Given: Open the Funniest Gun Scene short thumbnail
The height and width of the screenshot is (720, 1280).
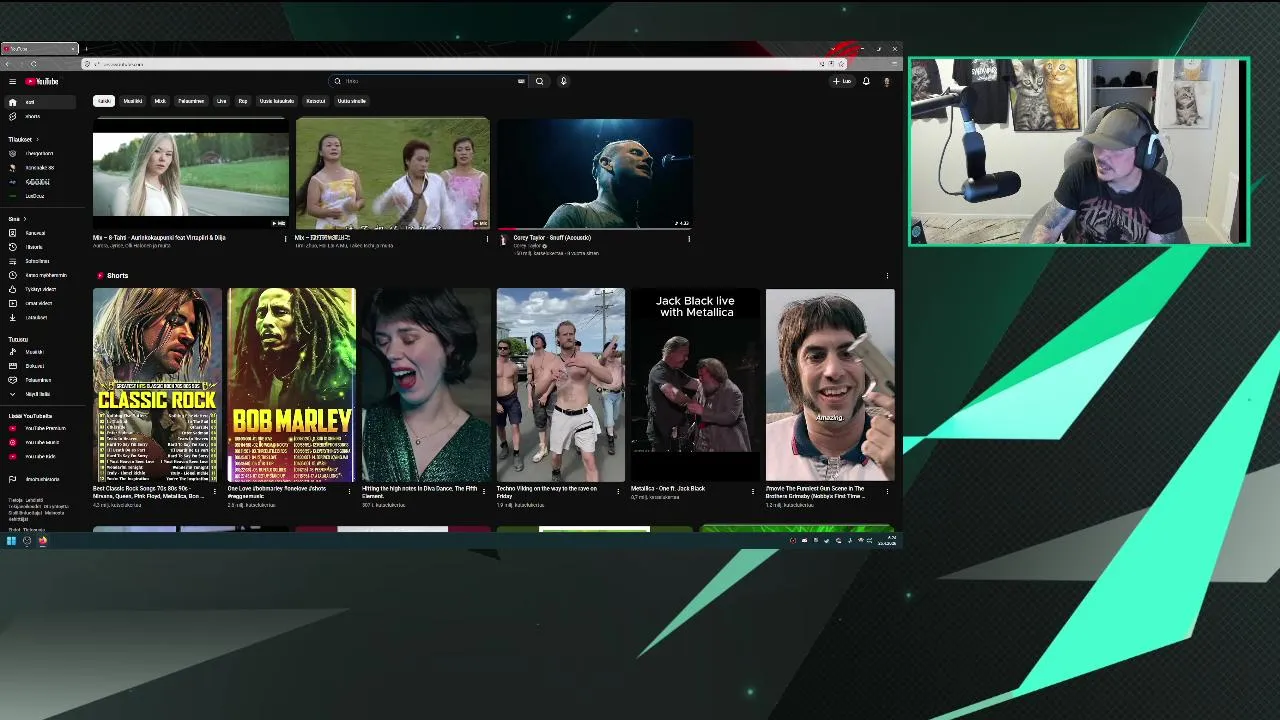Looking at the screenshot, I should pyautogui.click(x=830, y=385).
